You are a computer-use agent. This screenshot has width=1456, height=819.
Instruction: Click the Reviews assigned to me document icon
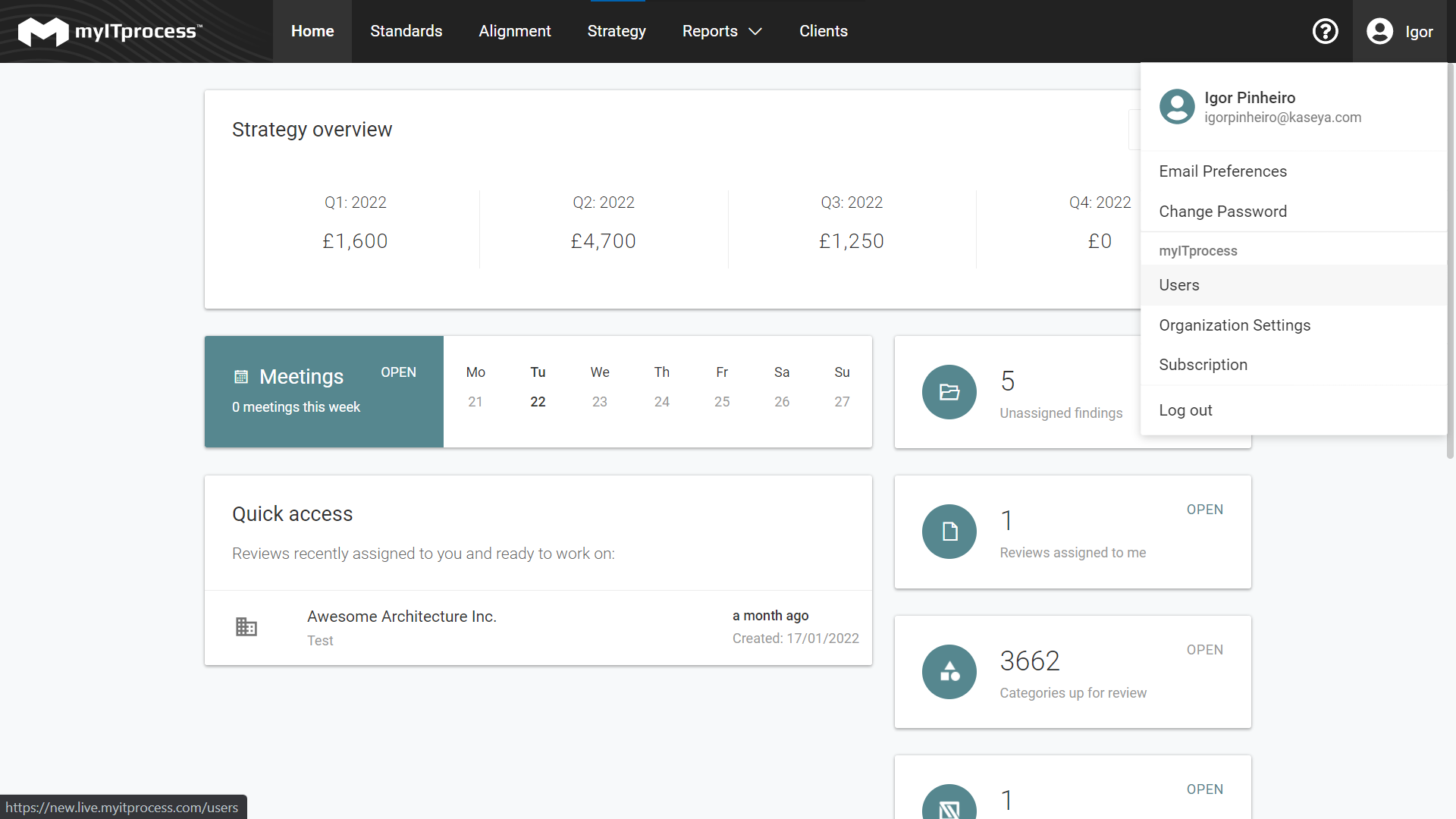tap(949, 532)
